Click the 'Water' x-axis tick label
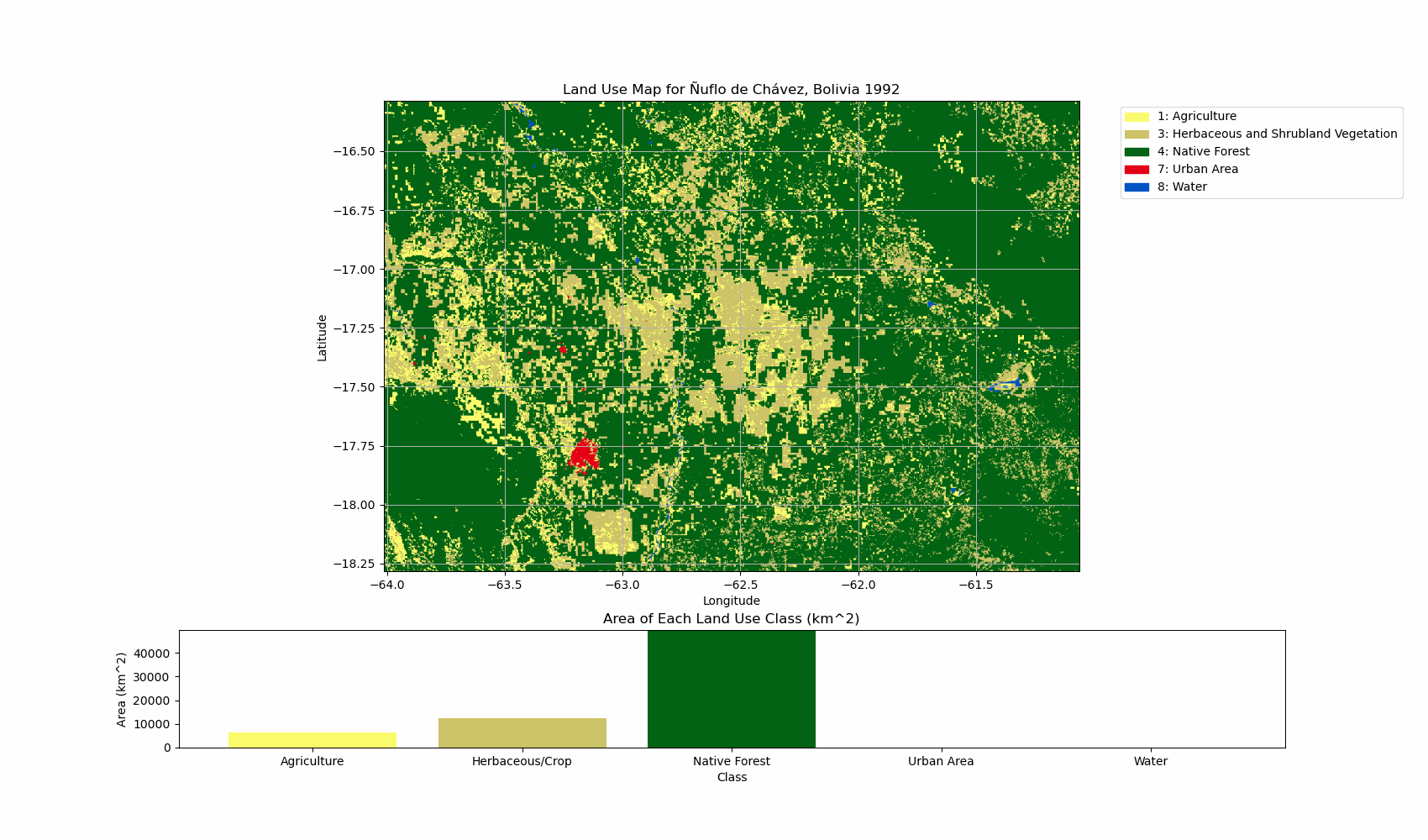Viewport: 1428px width, 840px height. point(1150,762)
